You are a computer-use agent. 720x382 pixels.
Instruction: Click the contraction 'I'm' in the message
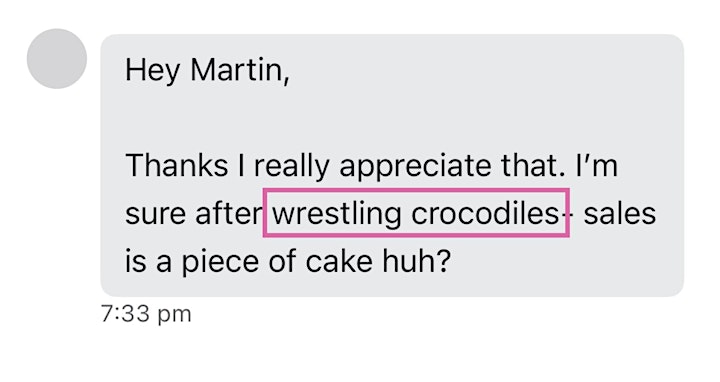pos(596,165)
